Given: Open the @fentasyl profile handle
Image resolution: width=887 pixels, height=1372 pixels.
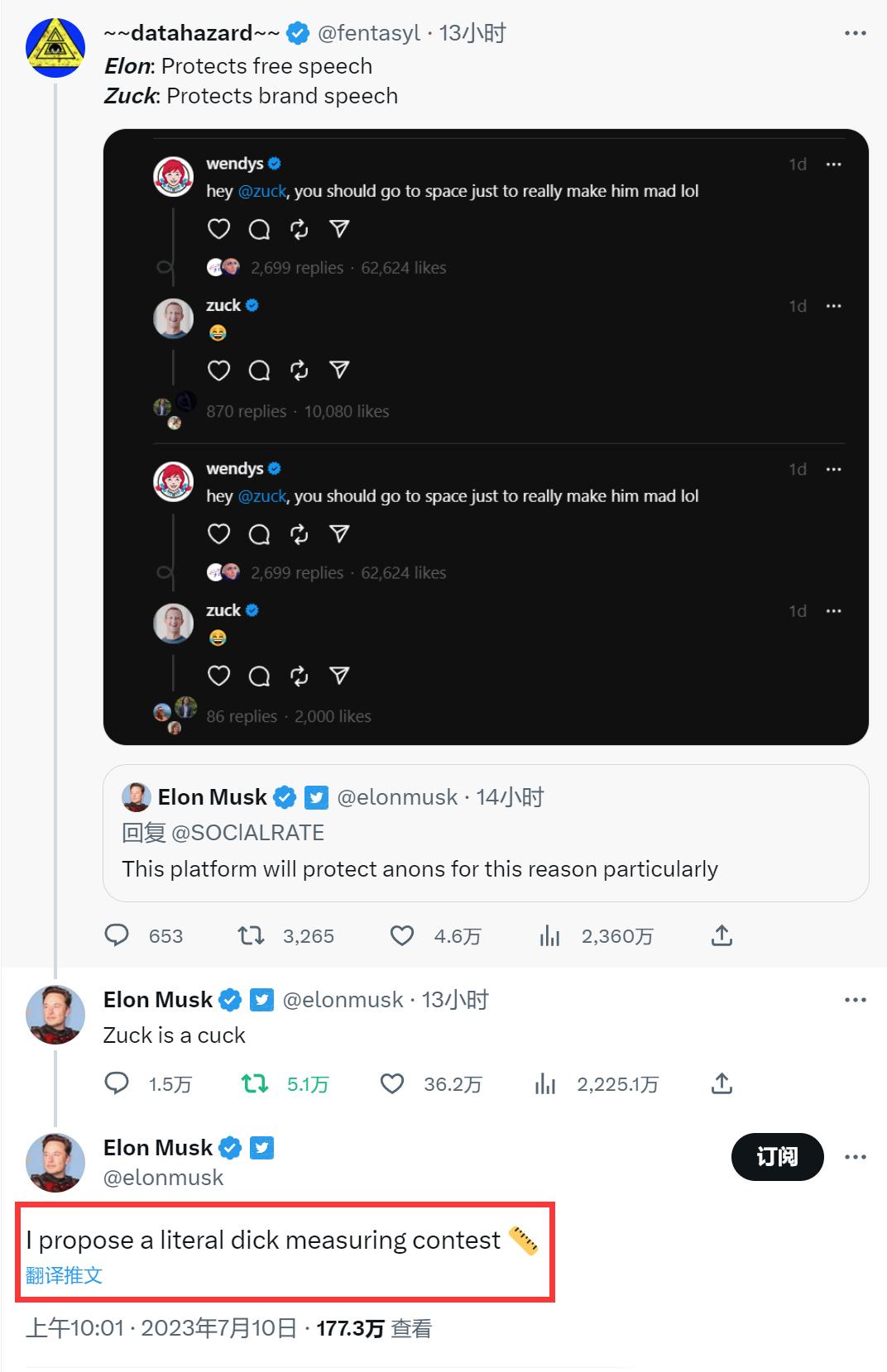Looking at the screenshot, I should [x=369, y=34].
